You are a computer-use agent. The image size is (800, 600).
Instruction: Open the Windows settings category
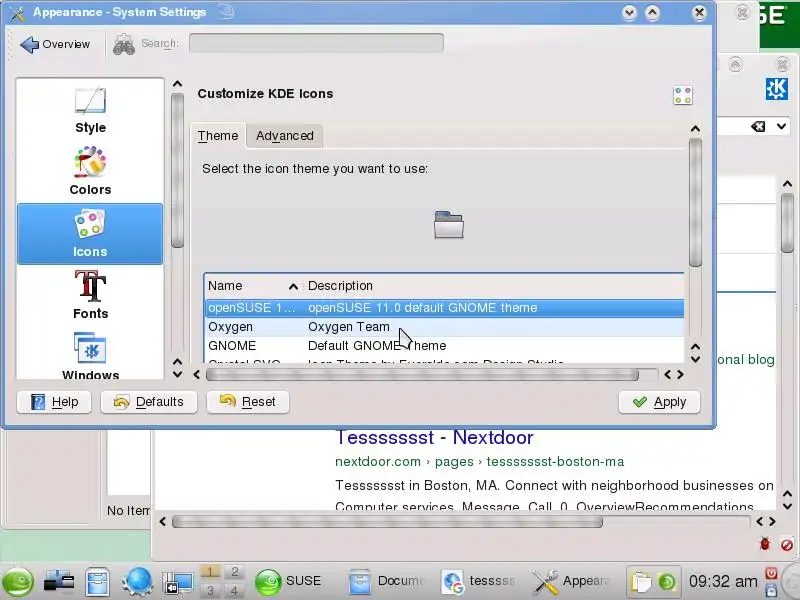(x=90, y=356)
